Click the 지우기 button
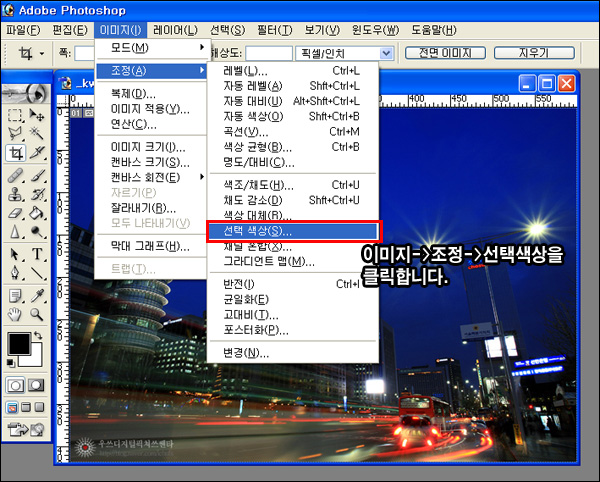Screen dimensions: 600x482 tap(534, 53)
